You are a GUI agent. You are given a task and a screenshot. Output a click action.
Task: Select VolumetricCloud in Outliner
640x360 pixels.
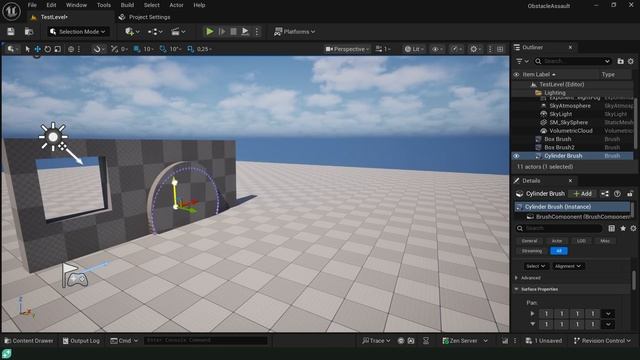click(572, 131)
